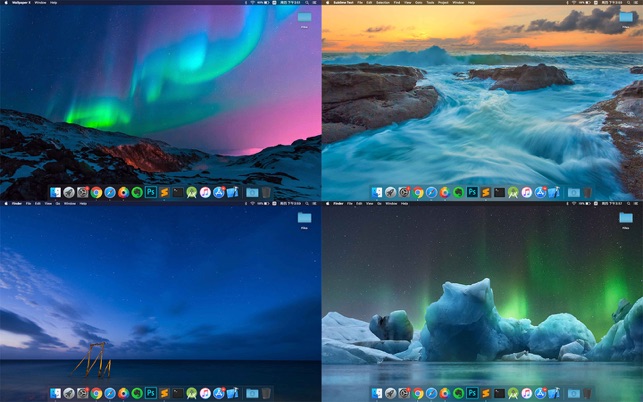Viewport: 643px width, 402px height.
Task: Open Sublime Text in the bottom-left desktop's dock
Action: [x=165, y=393]
